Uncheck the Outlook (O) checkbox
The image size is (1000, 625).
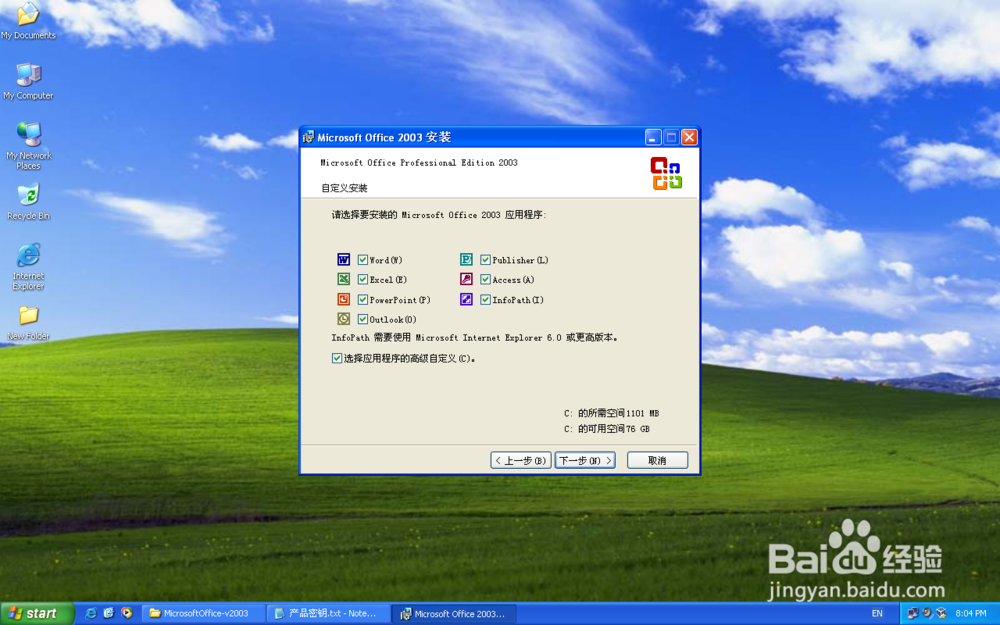(x=363, y=320)
